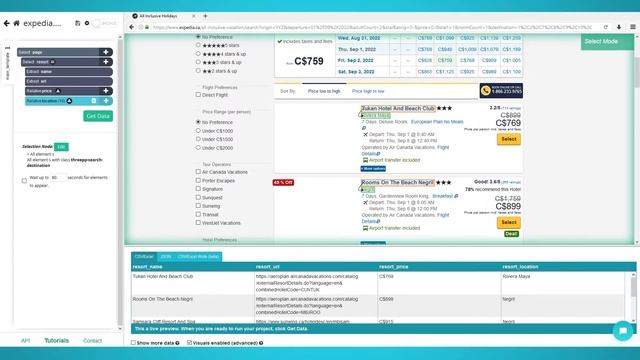Choose 5 stars rating radio
The image size is (640, 360).
[x=198, y=45]
